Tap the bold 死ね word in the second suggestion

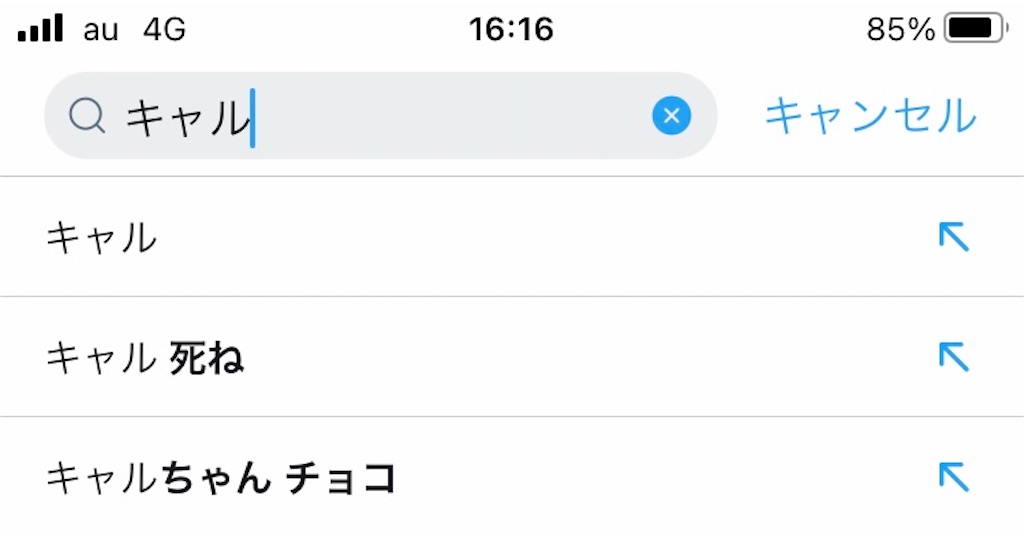tap(207, 357)
